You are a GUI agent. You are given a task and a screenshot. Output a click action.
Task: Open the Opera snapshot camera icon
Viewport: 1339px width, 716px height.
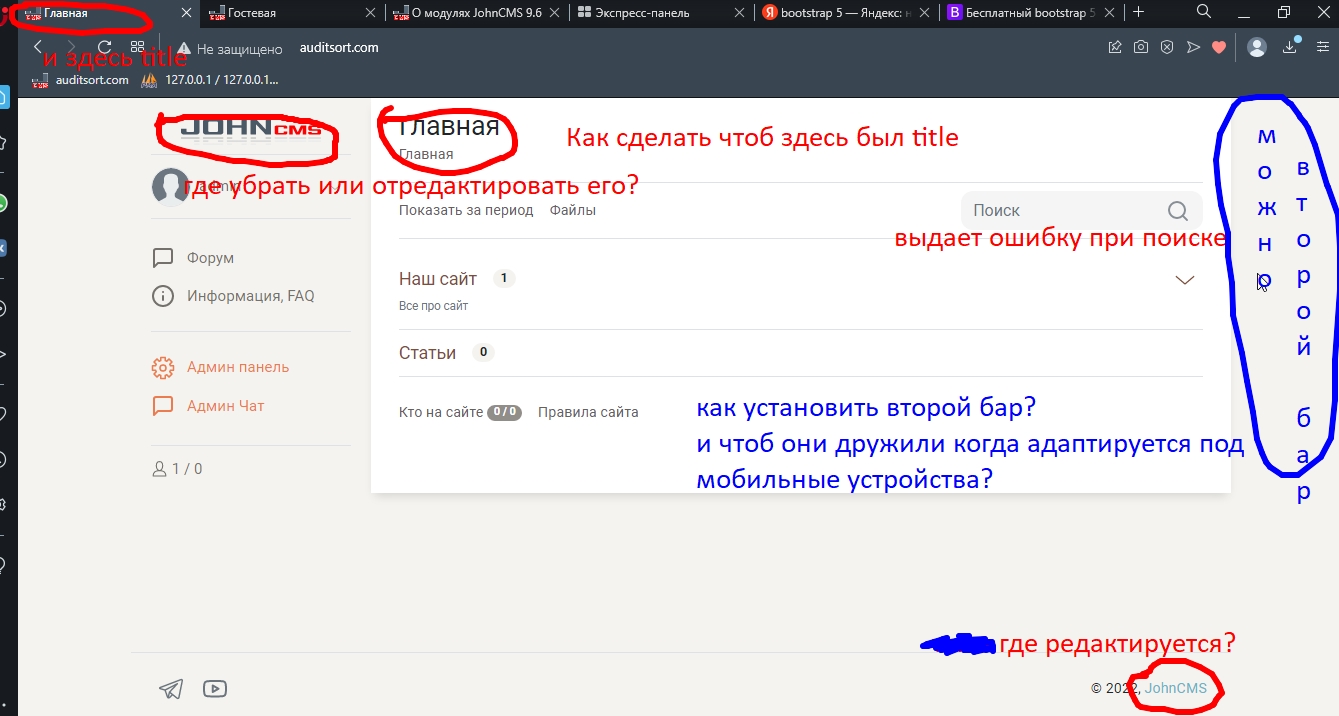[x=1140, y=47]
